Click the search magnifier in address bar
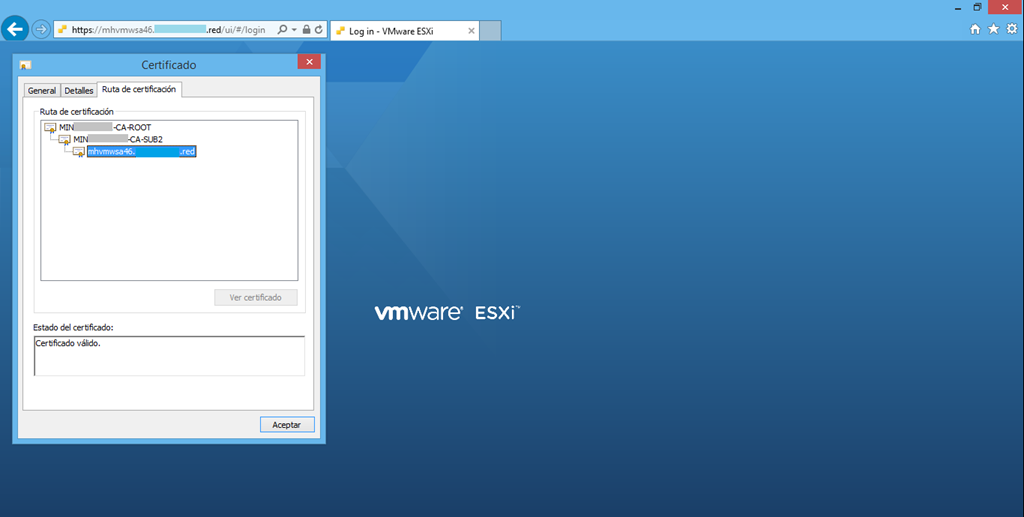This screenshot has height=517, width=1024. 282,30
